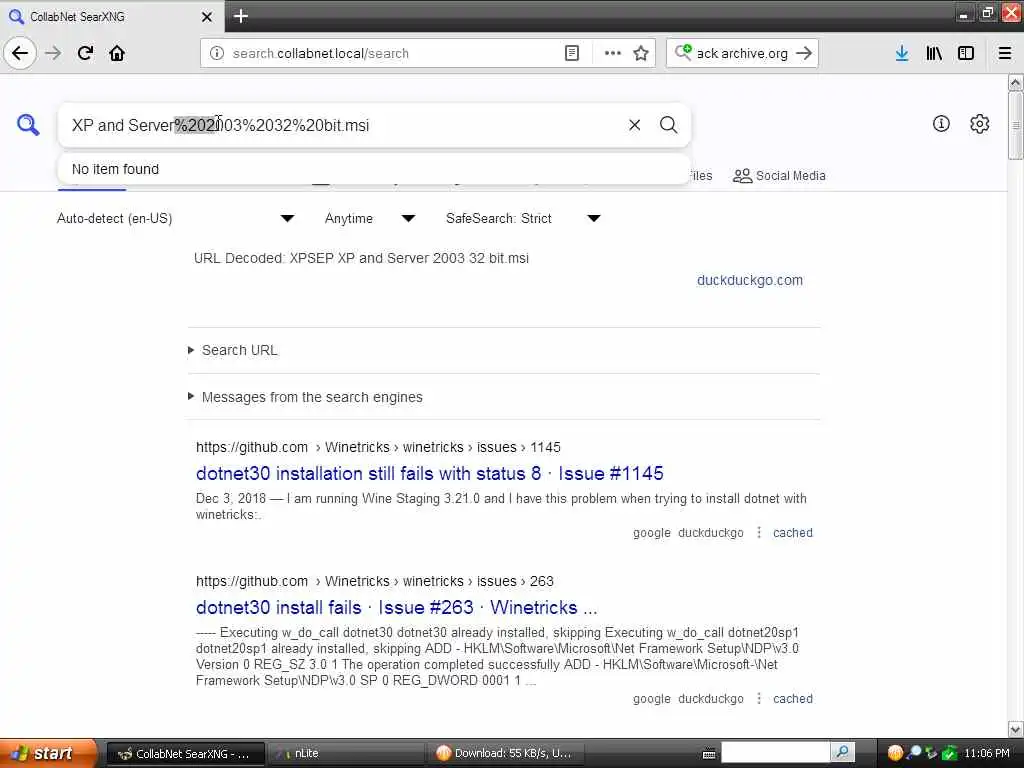This screenshot has height=768, width=1024.
Task: Click the page scrollbar down arrow
Action: pyautogui.click(x=1016, y=729)
